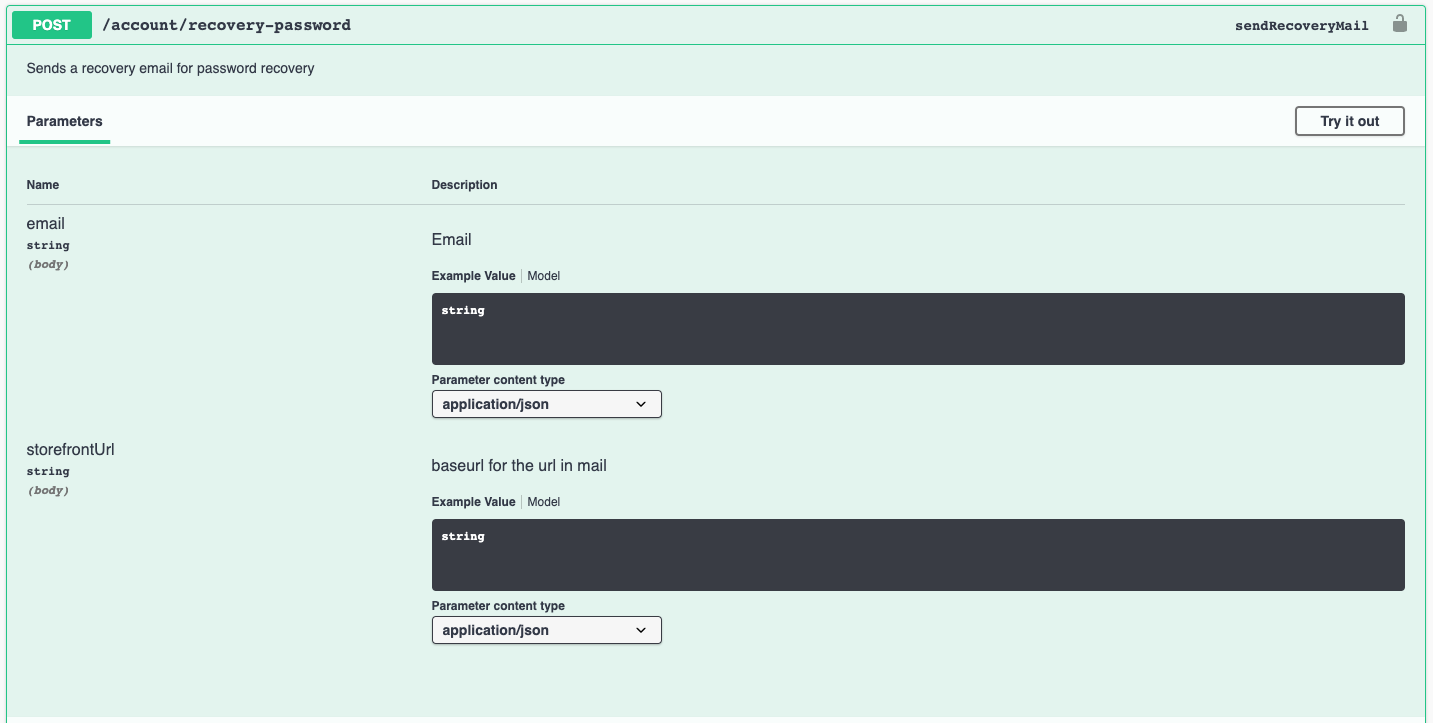1433x723 pixels.
Task: Select Example Value for storefrontUrl
Action: (x=473, y=501)
